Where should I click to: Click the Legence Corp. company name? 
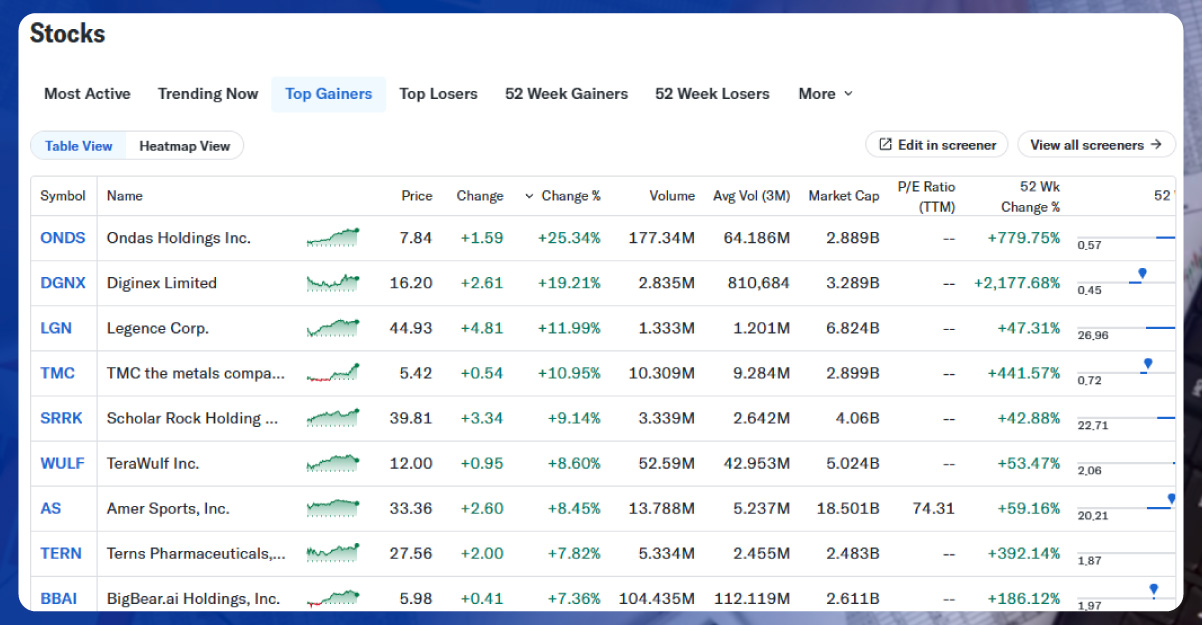pos(158,328)
